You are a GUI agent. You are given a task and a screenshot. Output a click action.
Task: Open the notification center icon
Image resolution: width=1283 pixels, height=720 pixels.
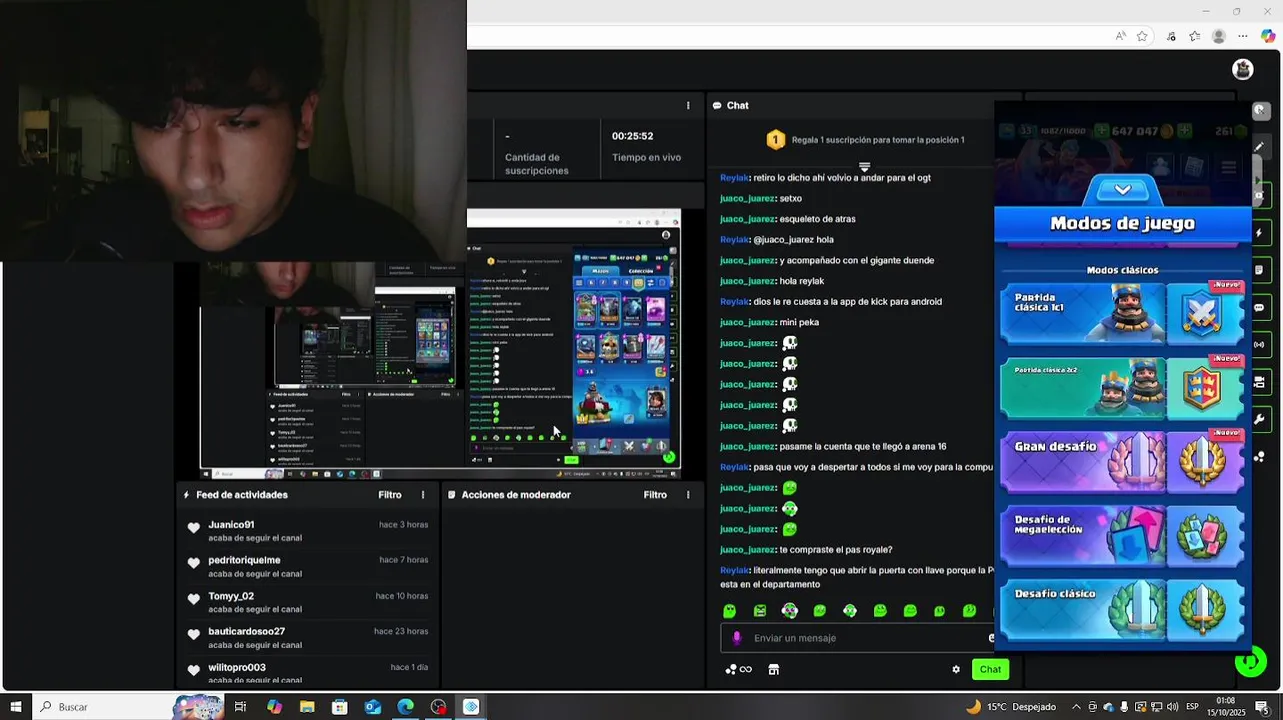pos(1263,707)
